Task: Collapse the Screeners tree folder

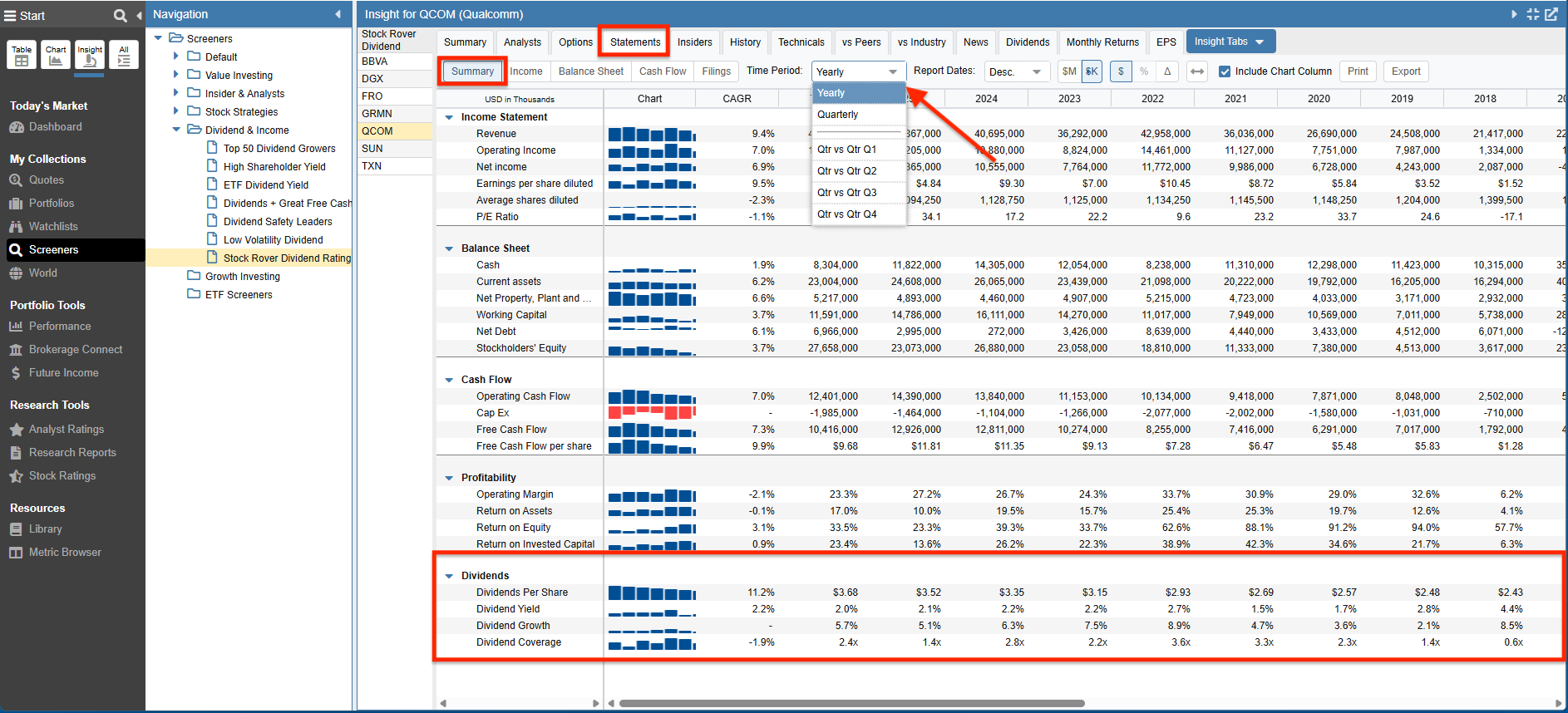Action: 158,38
